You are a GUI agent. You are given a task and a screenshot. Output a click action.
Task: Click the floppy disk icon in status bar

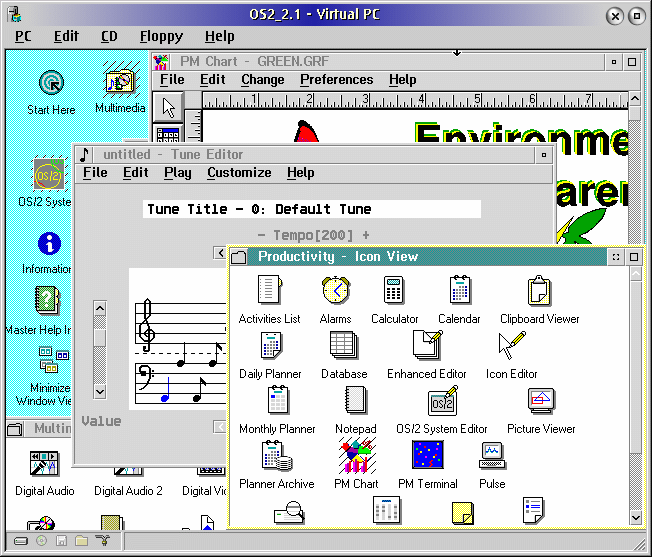tap(62, 541)
